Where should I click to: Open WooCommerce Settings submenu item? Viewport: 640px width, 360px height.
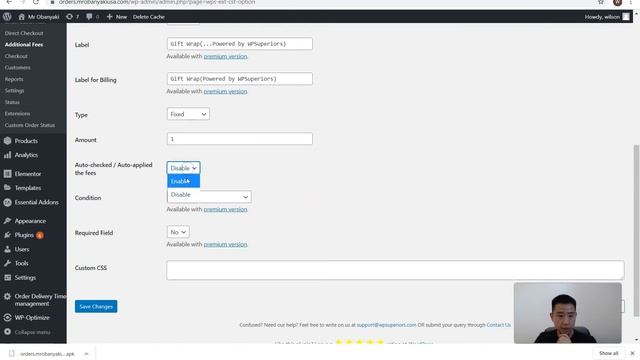point(14,91)
